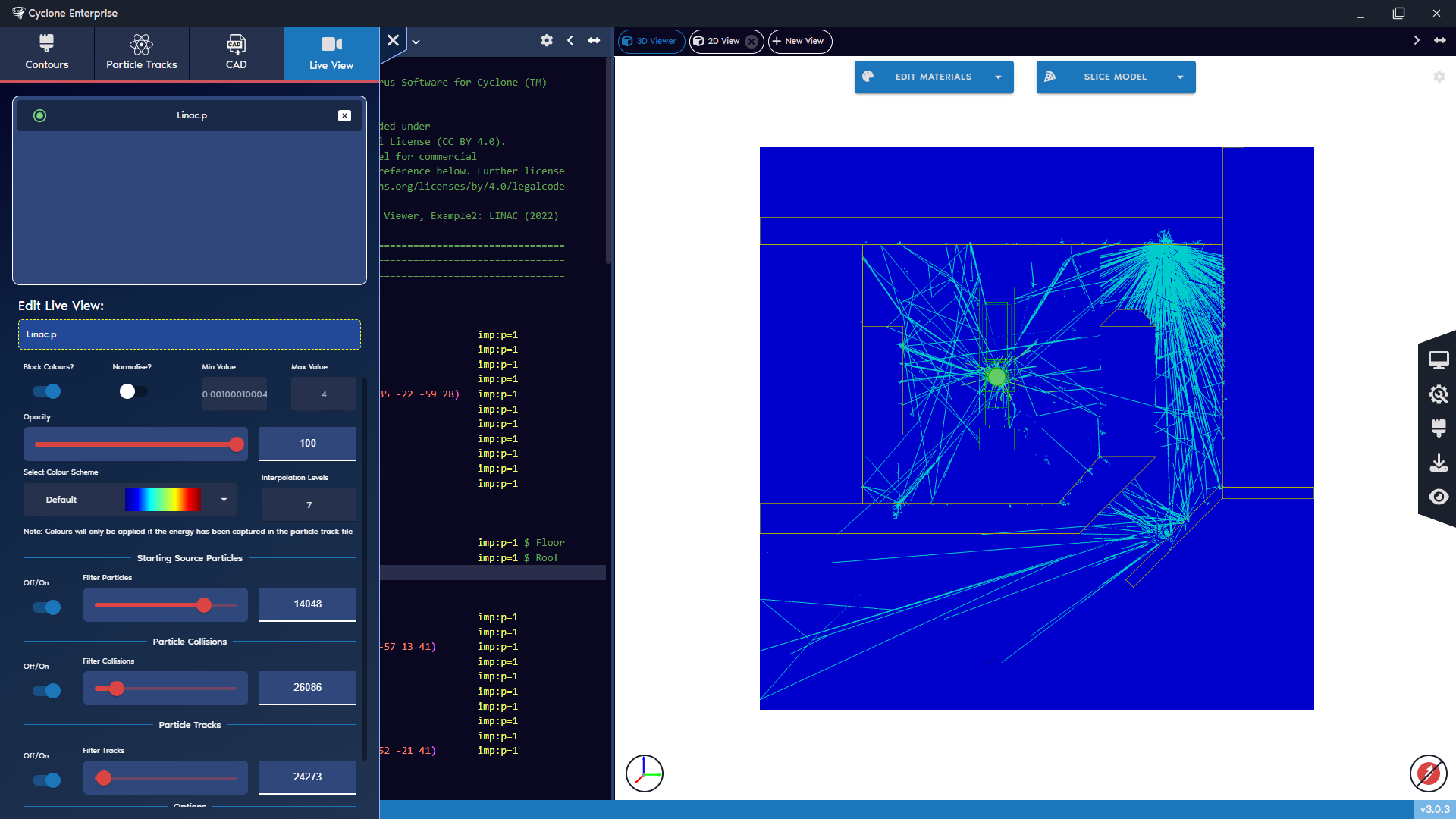Toggle the Normalise switch
The height and width of the screenshot is (819, 1456).
(133, 391)
